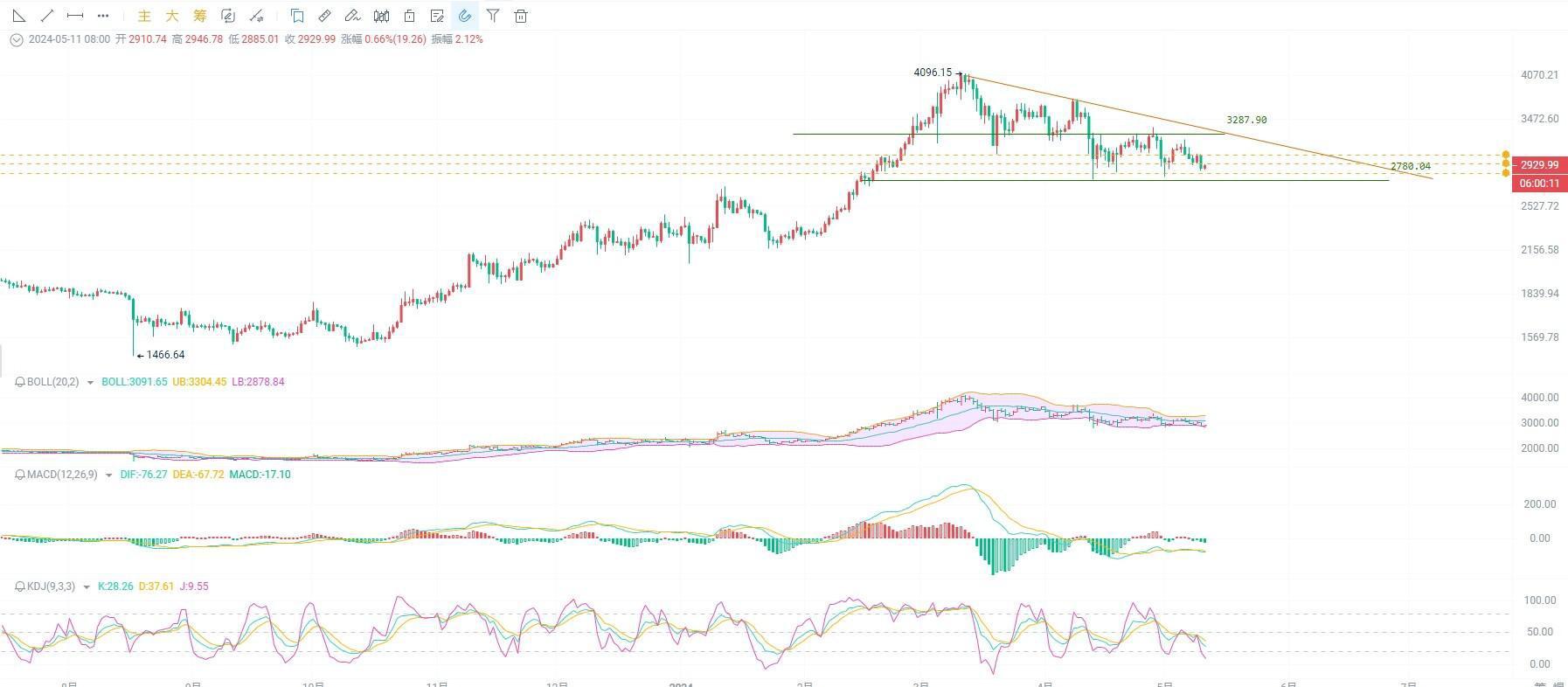This screenshot has width=1568, height=687.
Task: Click the 主 indicator tab
Action: click(x=145, y=16)
